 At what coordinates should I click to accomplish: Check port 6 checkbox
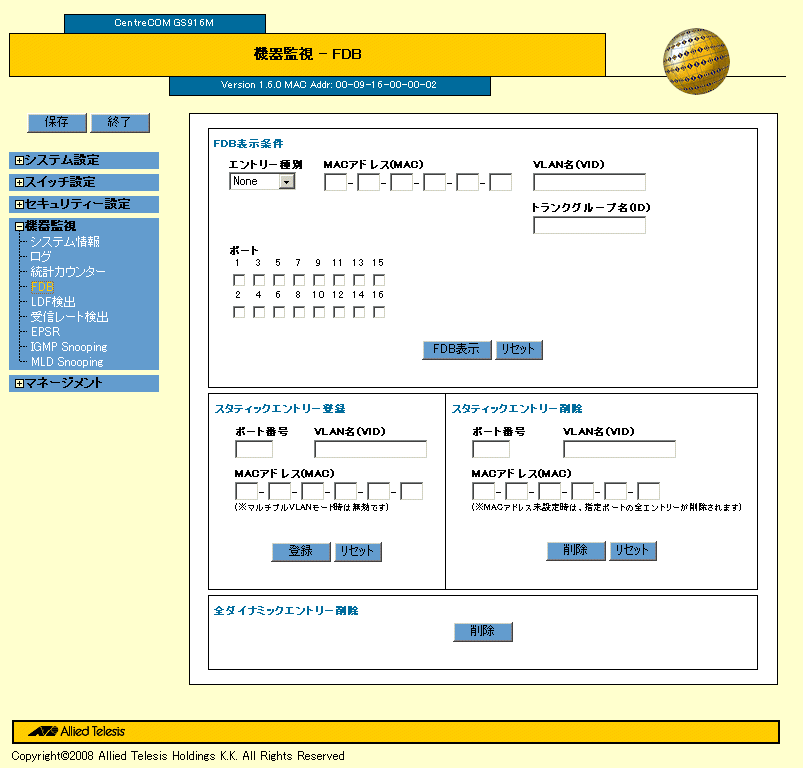(279, 312)
